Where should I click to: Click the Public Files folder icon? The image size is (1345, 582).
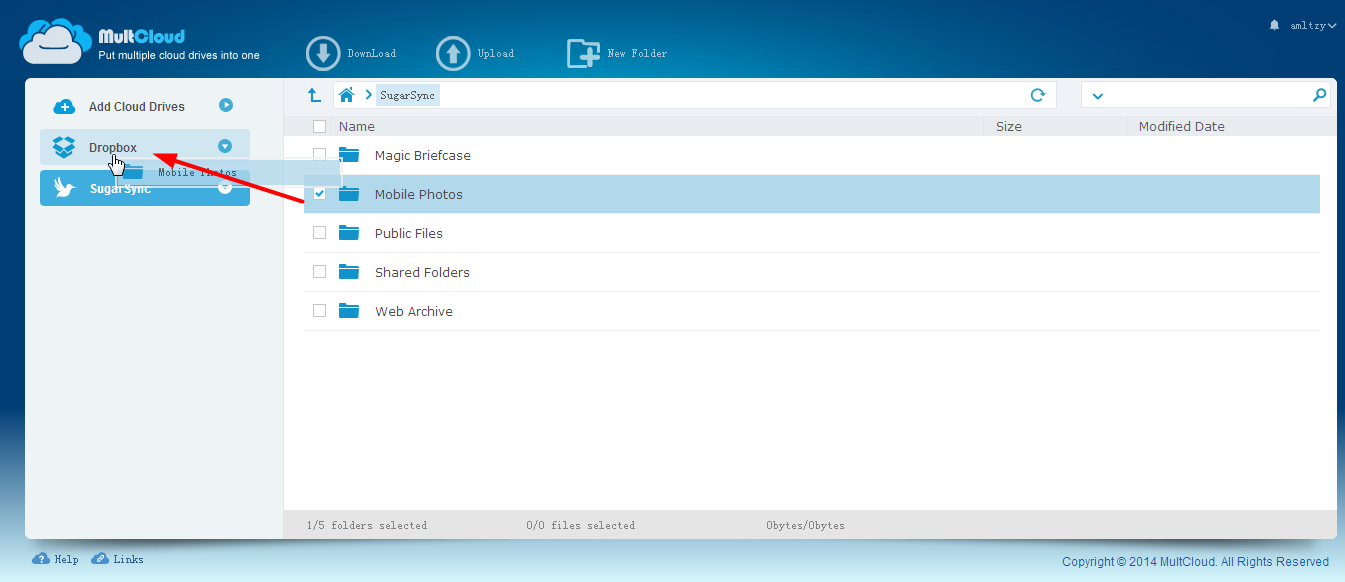pos(349,232)
